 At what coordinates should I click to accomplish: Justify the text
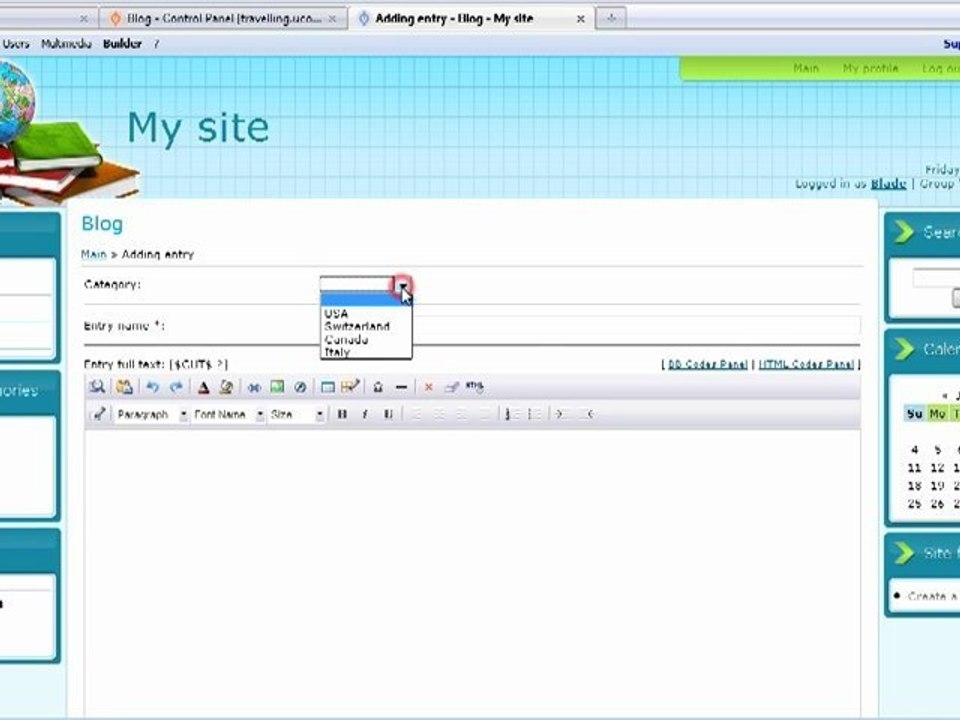(x=484, y=414)
